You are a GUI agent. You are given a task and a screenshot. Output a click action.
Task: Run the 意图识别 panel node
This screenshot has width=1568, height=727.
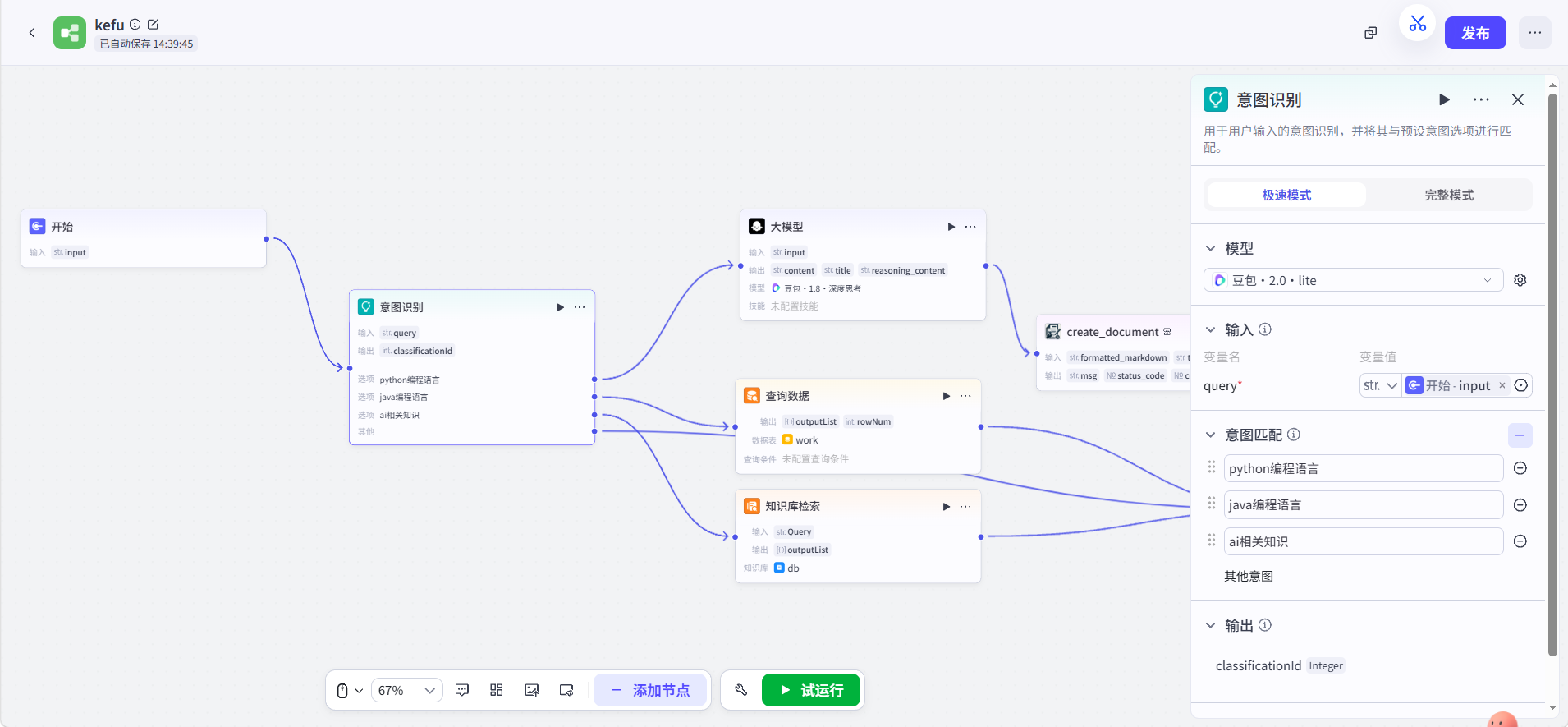1444,99
